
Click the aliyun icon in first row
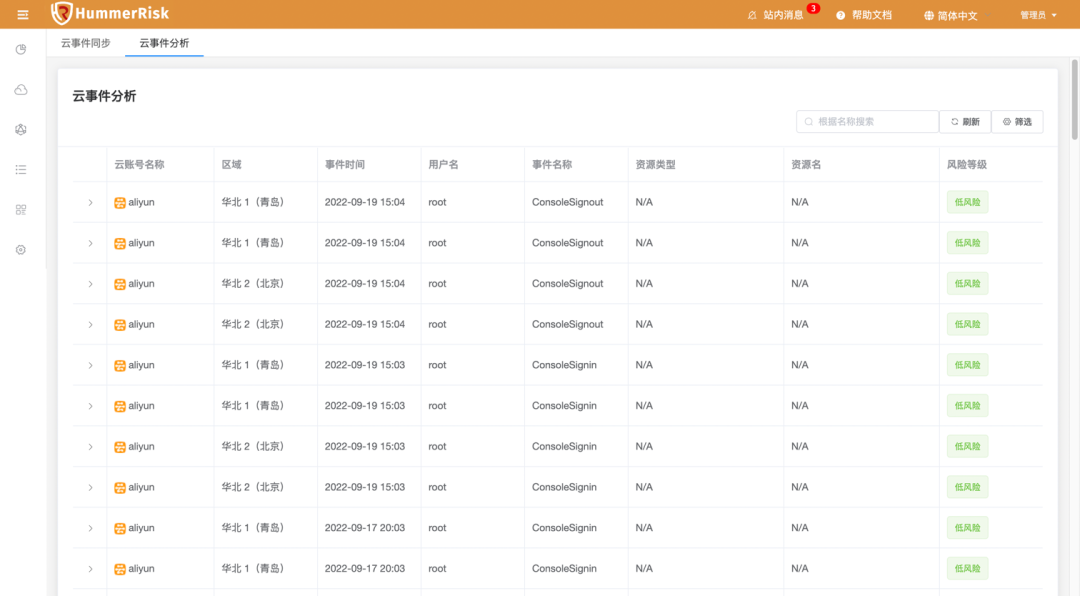pos(120,203)
